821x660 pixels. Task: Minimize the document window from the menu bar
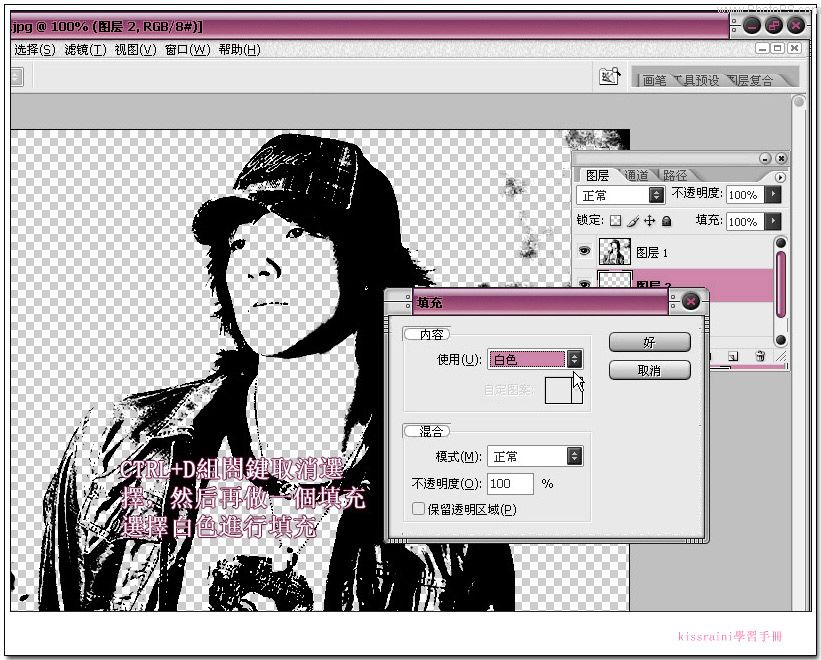point(763,49)
